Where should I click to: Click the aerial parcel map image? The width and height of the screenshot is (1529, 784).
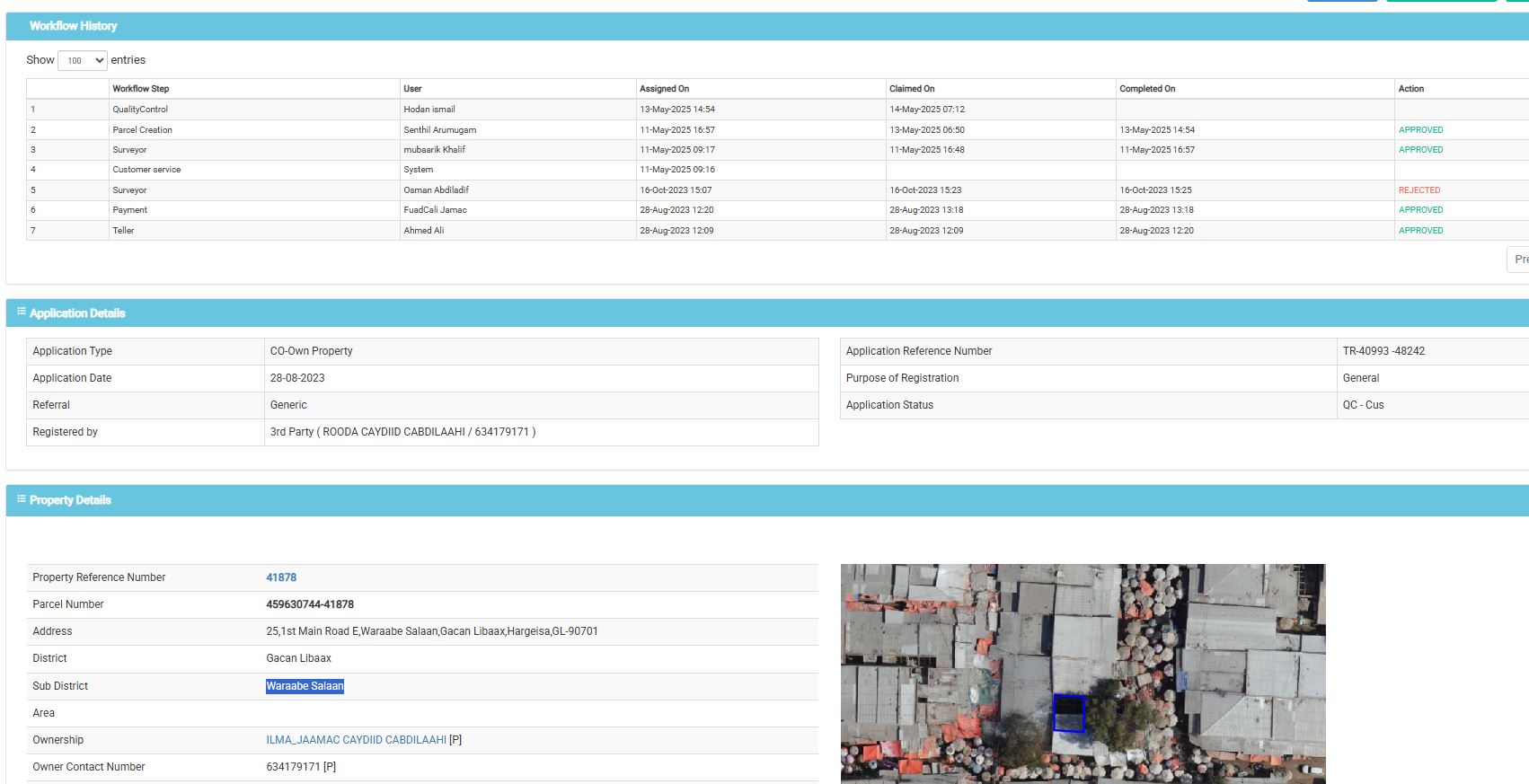click(x=1083, y=674)
